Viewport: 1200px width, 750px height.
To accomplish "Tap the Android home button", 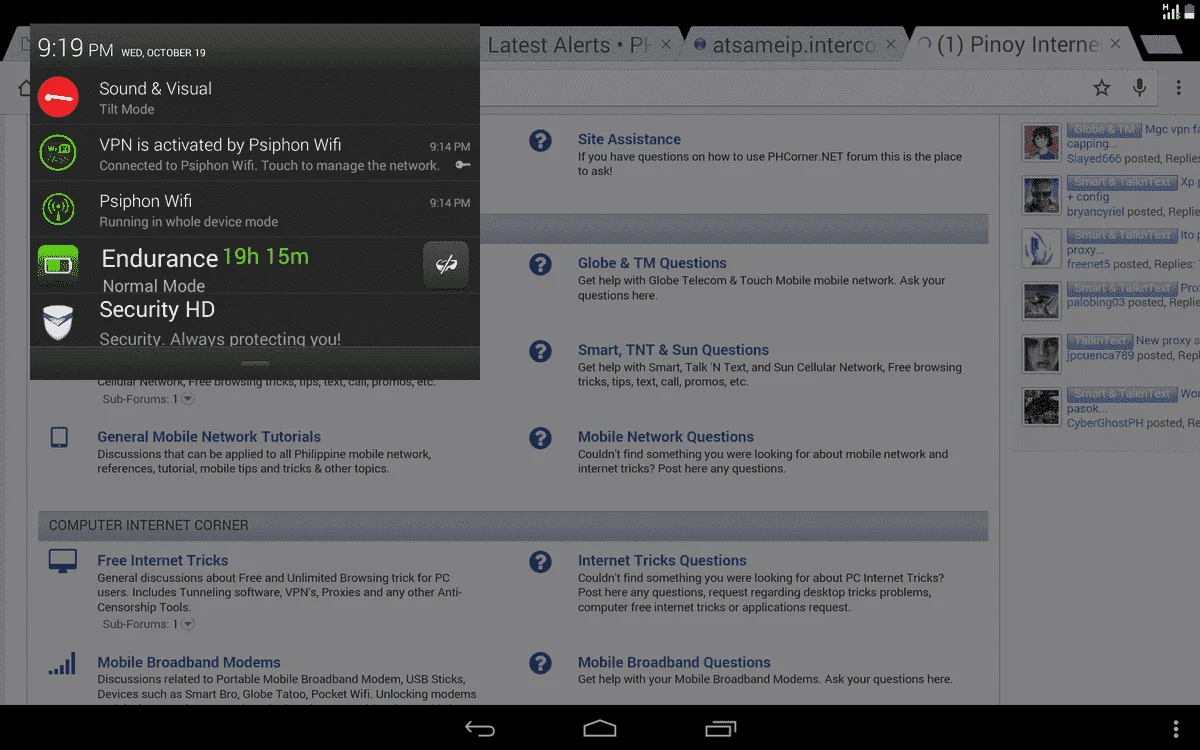I will 600,728.
